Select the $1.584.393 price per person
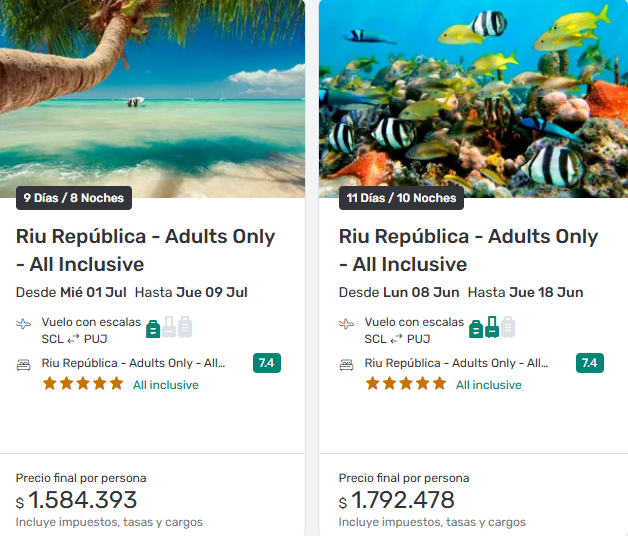 [83, 500]
